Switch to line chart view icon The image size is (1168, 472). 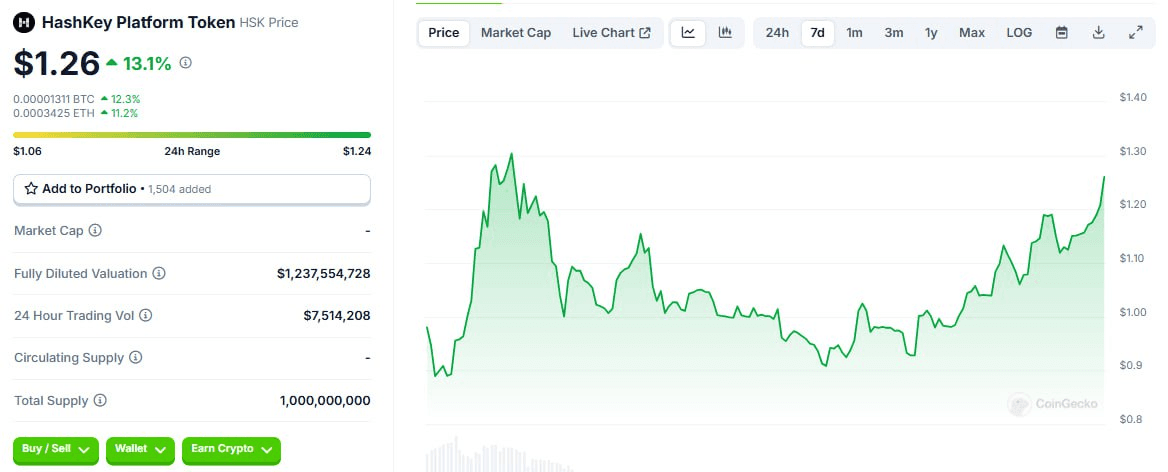tap(688, 33)
